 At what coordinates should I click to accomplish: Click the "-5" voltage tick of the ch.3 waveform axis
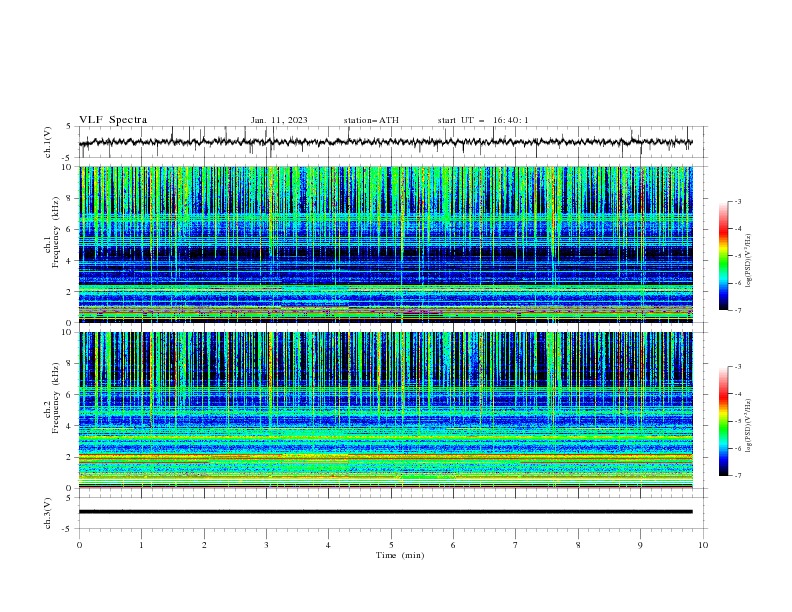click(x=68, y=529)
